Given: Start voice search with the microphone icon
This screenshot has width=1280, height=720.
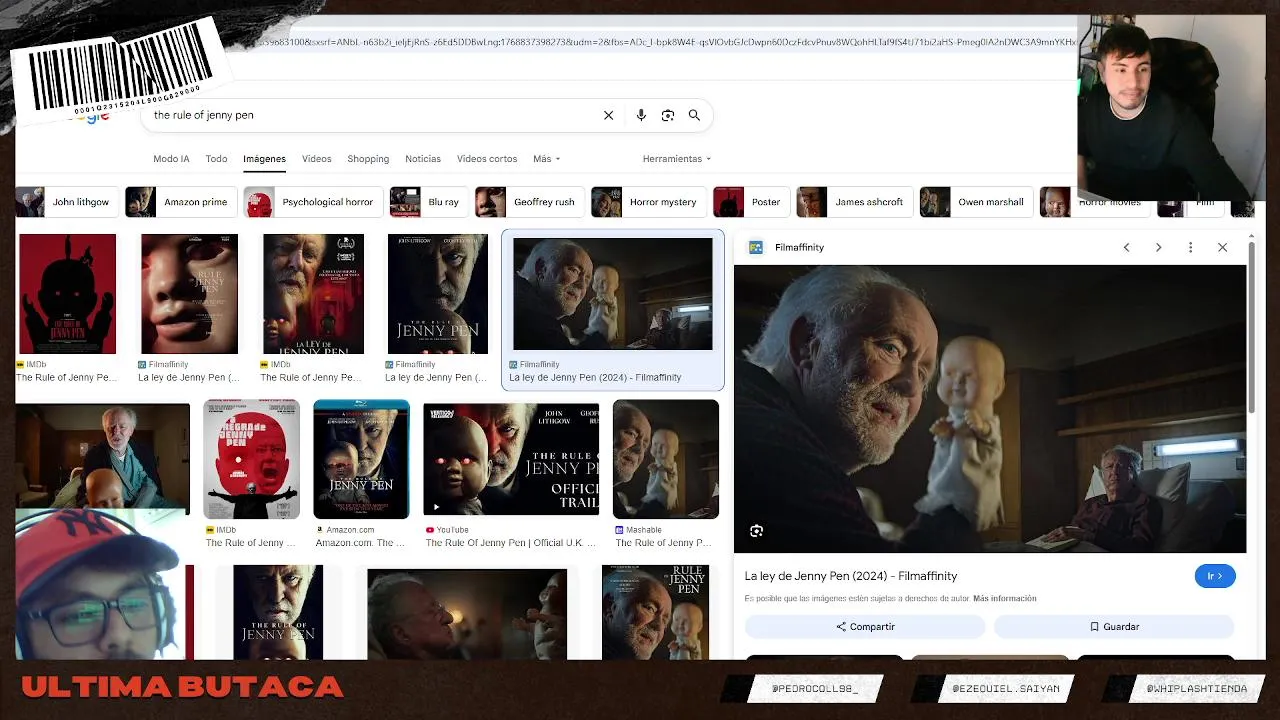Looking at the screenshot, I should (641, 115).
